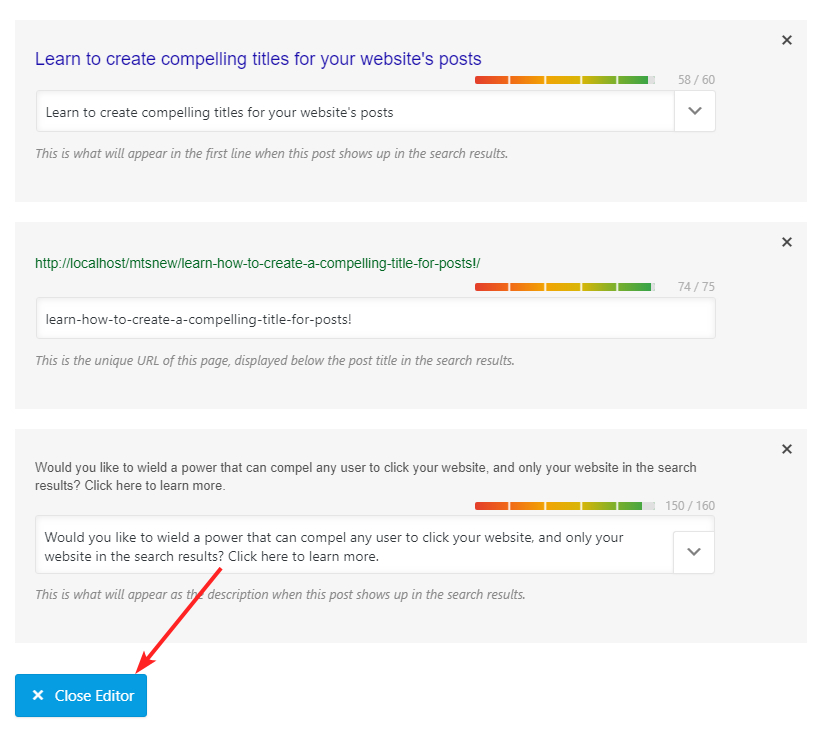Click inside the meta description textarea
This screenshot has height=737, width=817.
[x=355, y=546]
